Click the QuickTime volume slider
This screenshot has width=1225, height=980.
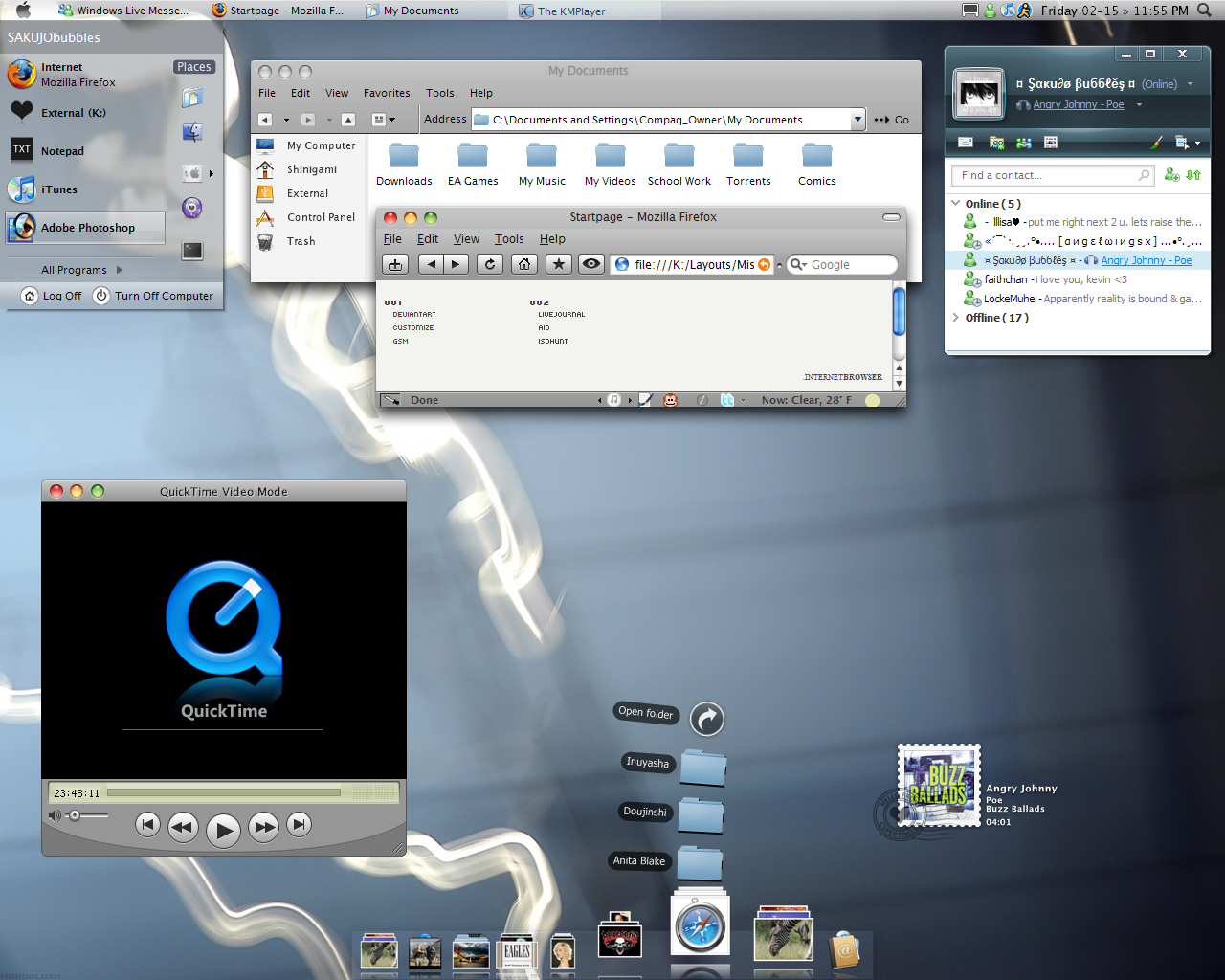pyautogui.click(x=87, y=815)
